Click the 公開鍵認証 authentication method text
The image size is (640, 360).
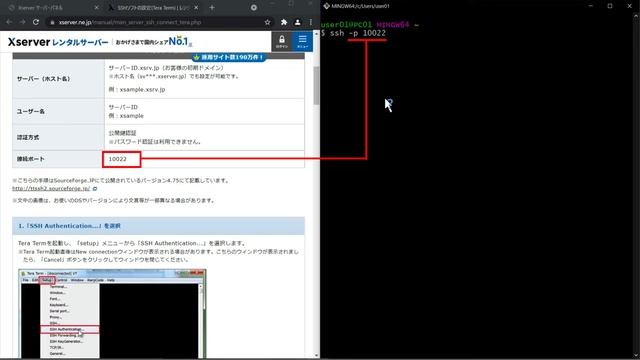coord(122,133)
